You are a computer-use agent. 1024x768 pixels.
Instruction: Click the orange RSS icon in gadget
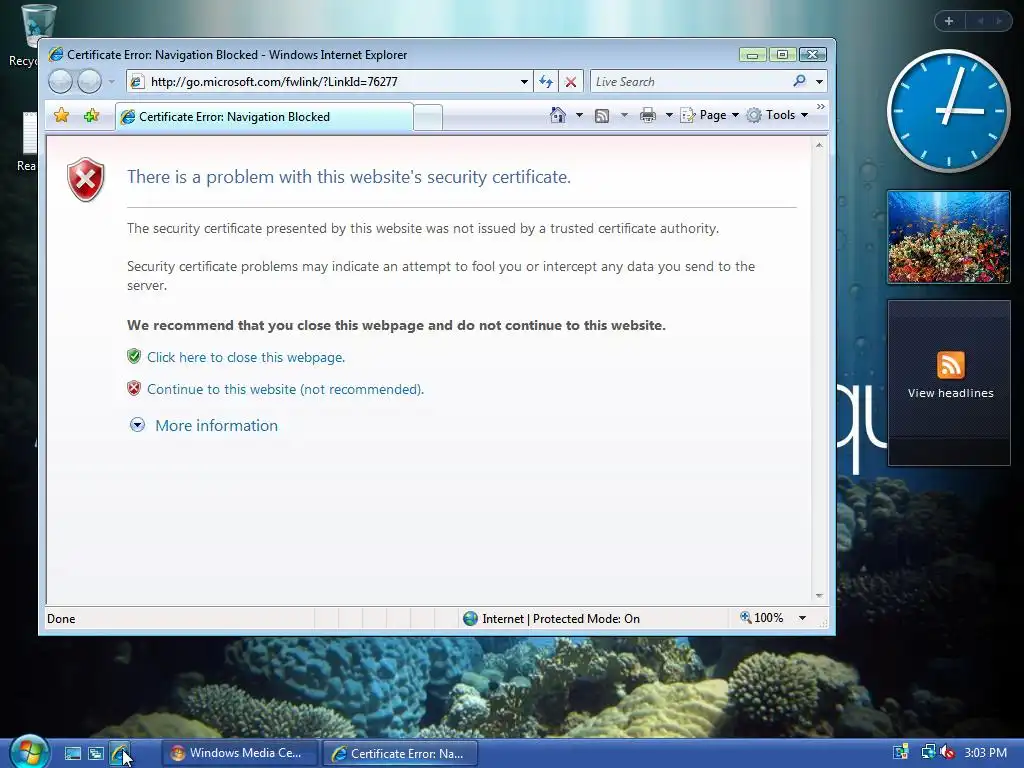click(x=950, y=364)
